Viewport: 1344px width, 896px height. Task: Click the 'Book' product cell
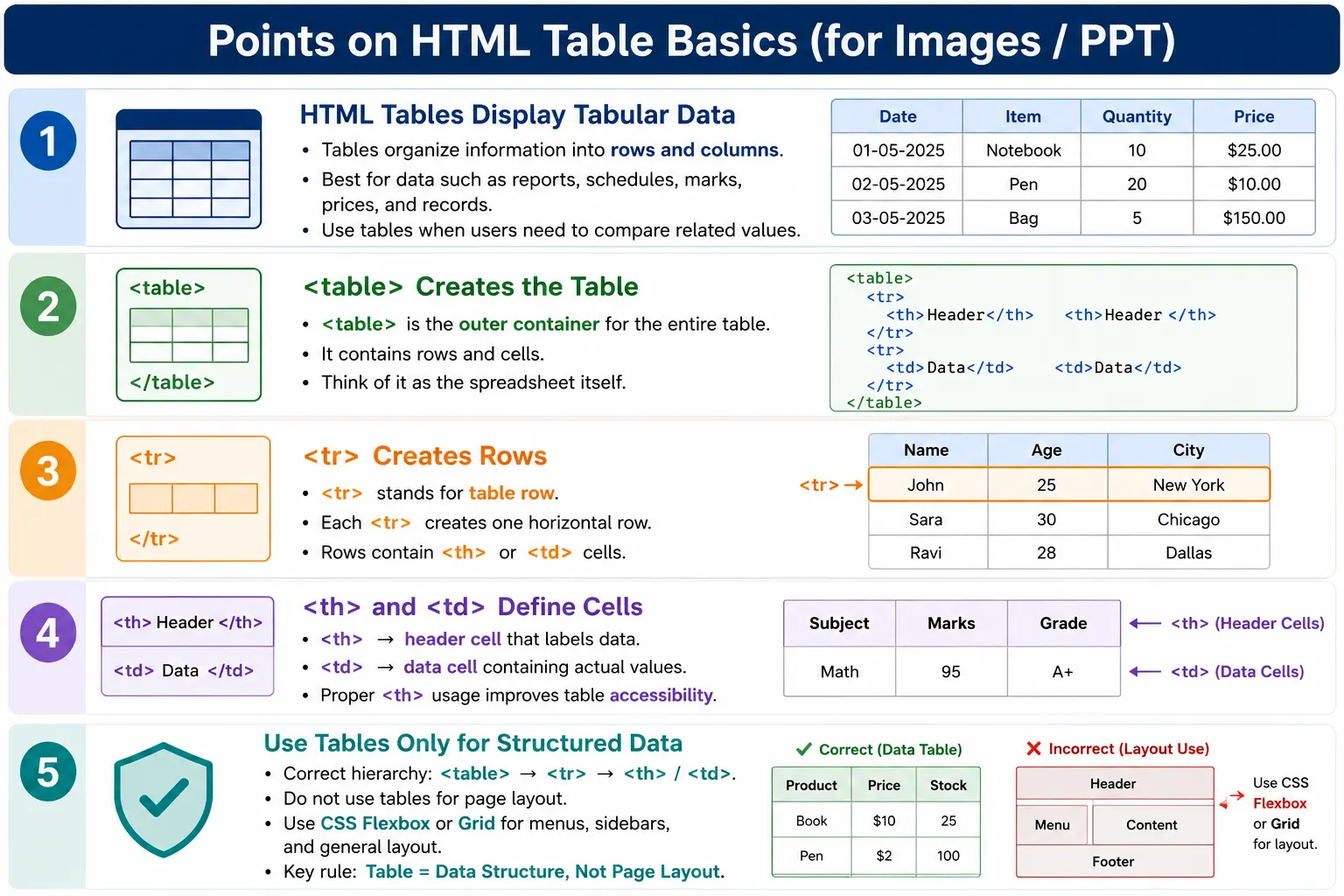point(811,821)
